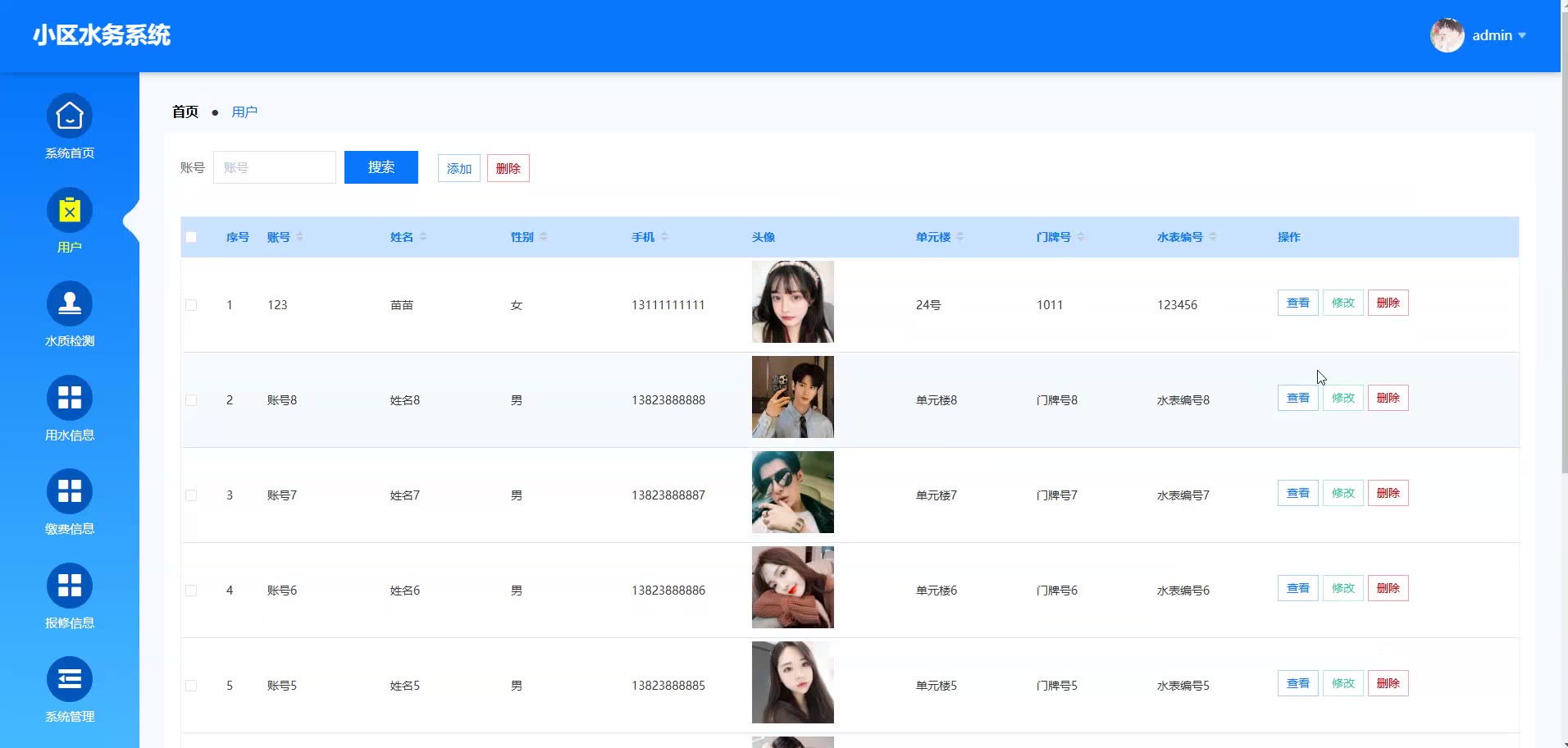Image resolution: width=1568 pixels, height=748 pixels.
Task: Tick the checkbox for row 账号7
Action: 191,495
